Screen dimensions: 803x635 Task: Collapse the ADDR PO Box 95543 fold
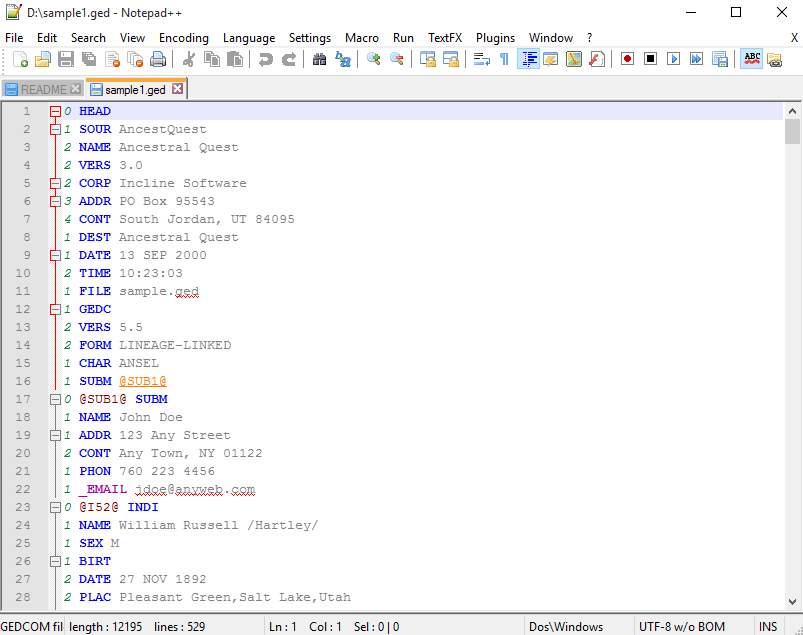coord(55,201)
